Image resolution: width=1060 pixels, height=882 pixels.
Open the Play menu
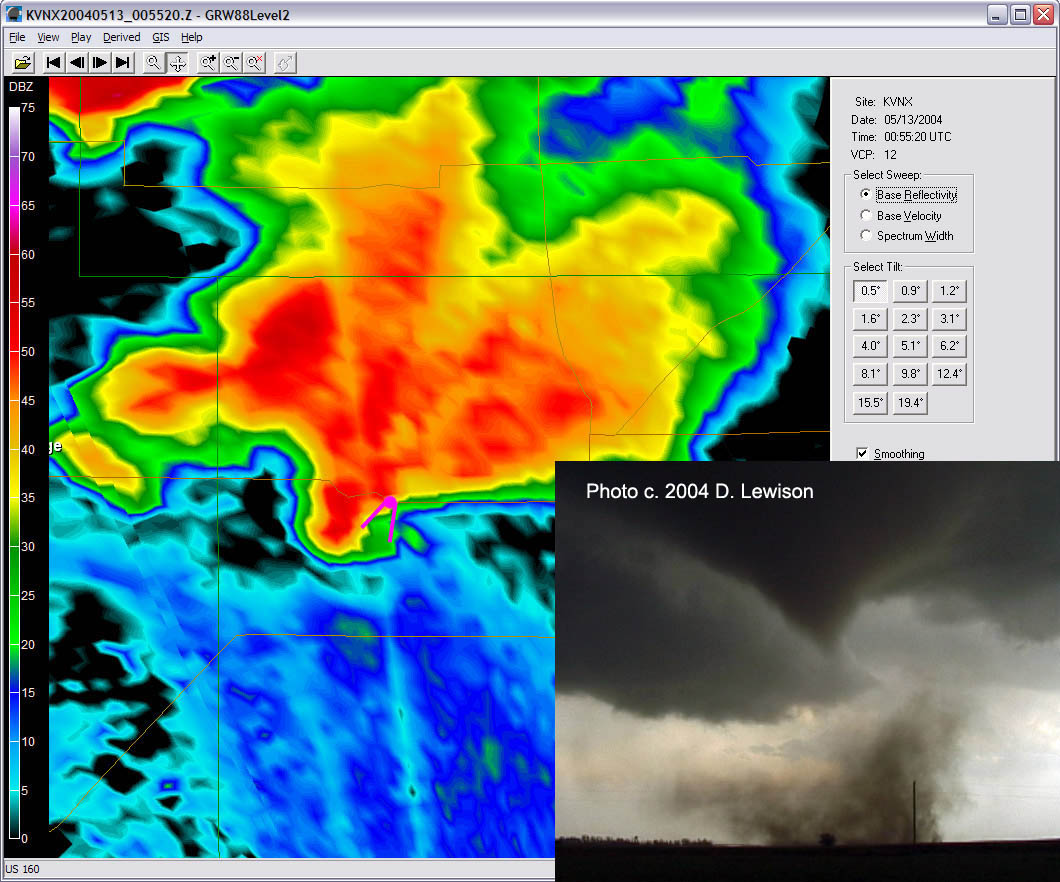click(81, 37)
